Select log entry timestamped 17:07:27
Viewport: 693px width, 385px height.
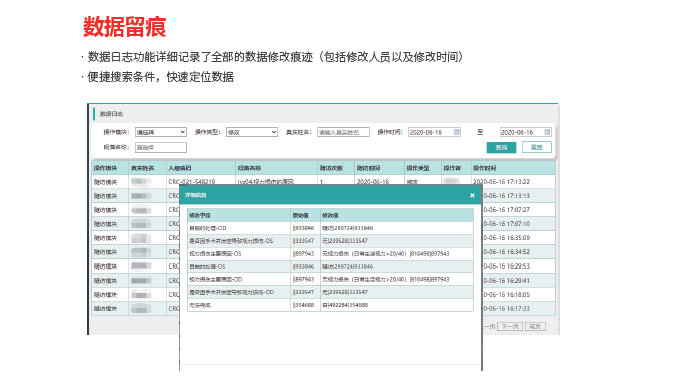click(x=506, y=210)
